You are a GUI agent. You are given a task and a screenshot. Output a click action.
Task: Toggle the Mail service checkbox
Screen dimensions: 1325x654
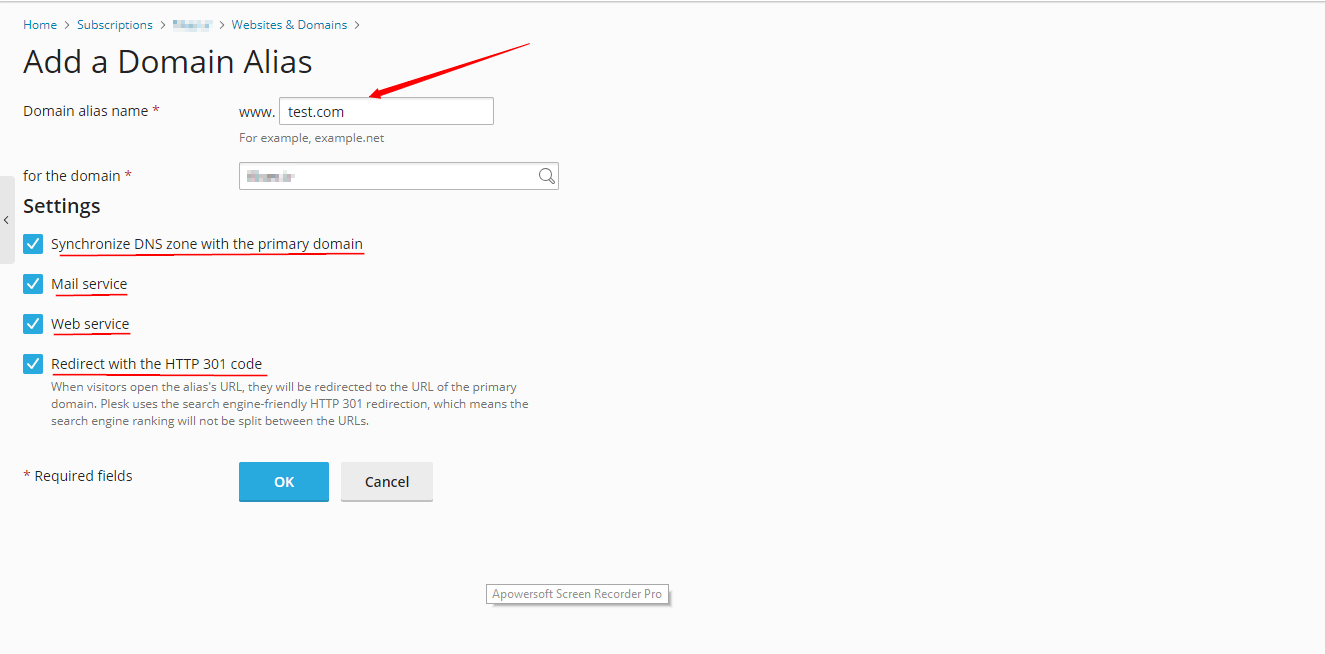(34, 284)
